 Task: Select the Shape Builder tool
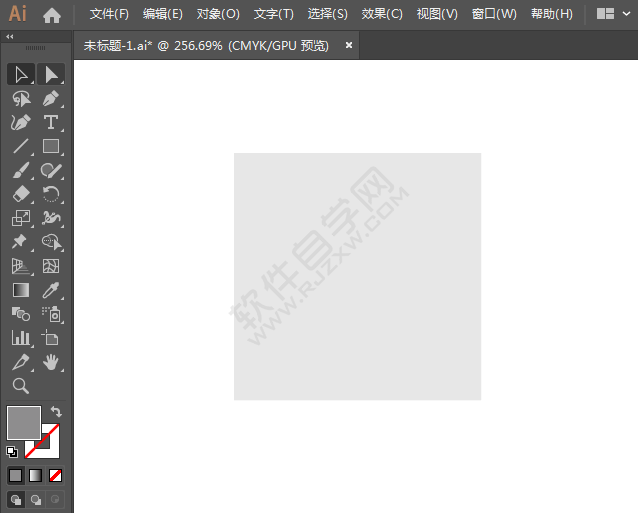click(x=51, y=242)
